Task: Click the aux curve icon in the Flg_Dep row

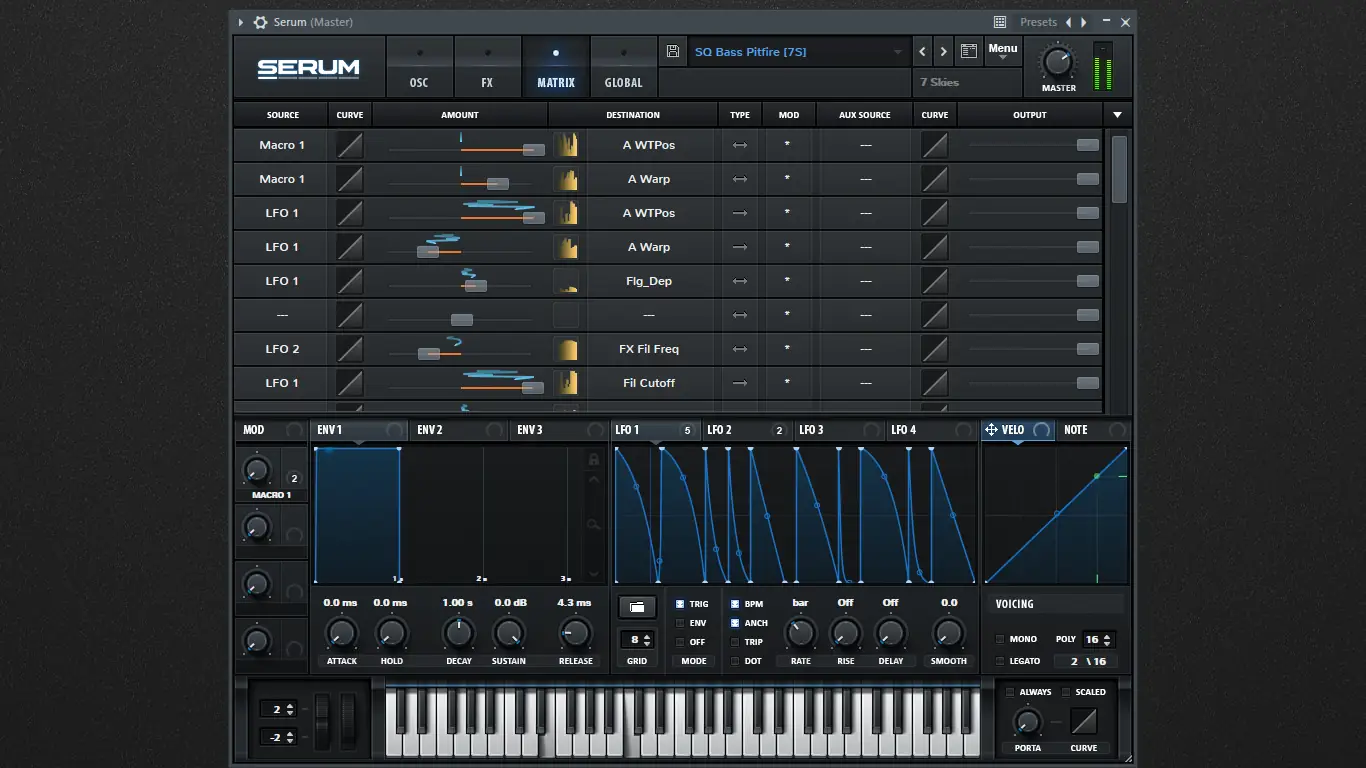Action: 934,281
